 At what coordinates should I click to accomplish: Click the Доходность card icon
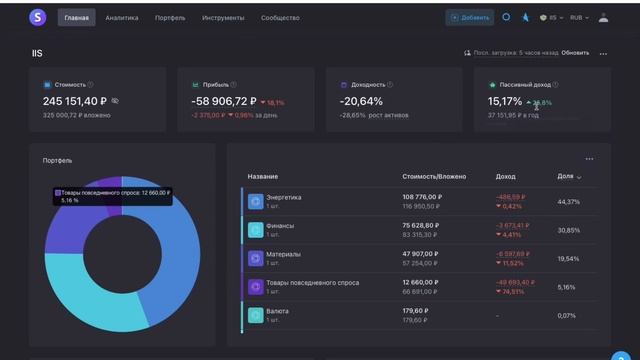coord(344,85)
